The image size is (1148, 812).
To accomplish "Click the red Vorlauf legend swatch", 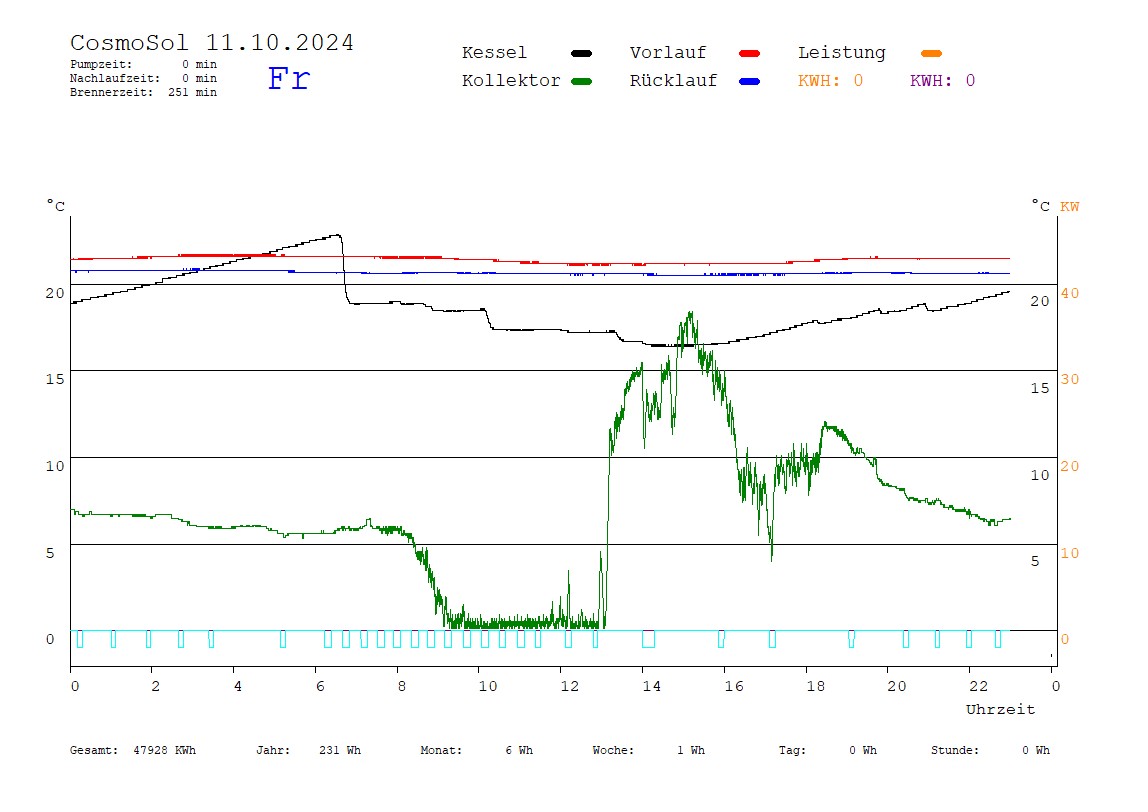I will point(750,53).
